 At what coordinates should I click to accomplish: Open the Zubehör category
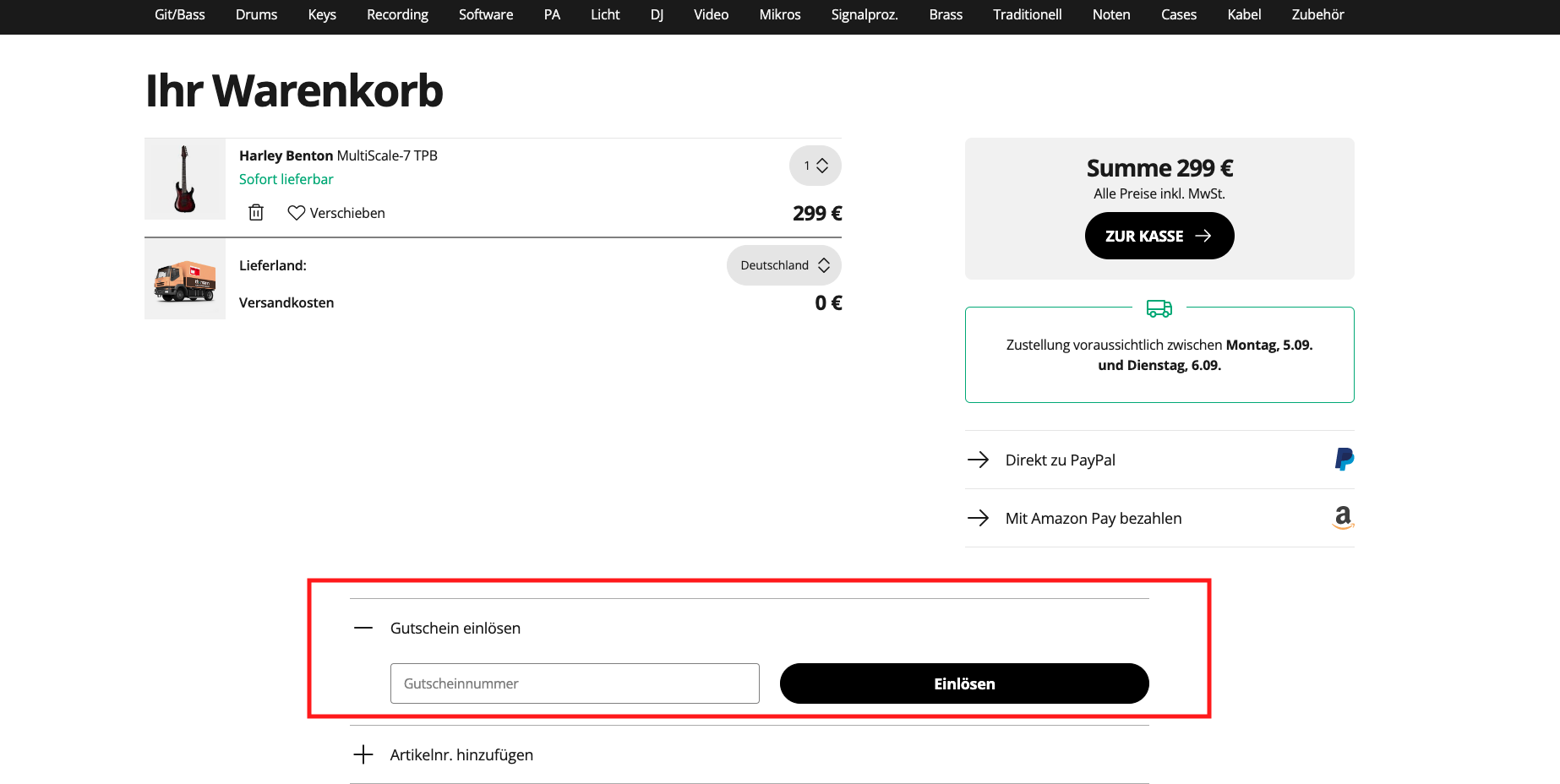point(1317,14)
